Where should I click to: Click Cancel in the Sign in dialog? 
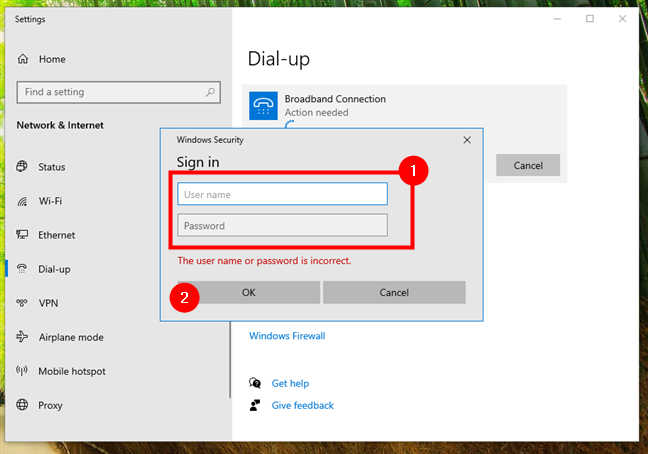[394, 292]
